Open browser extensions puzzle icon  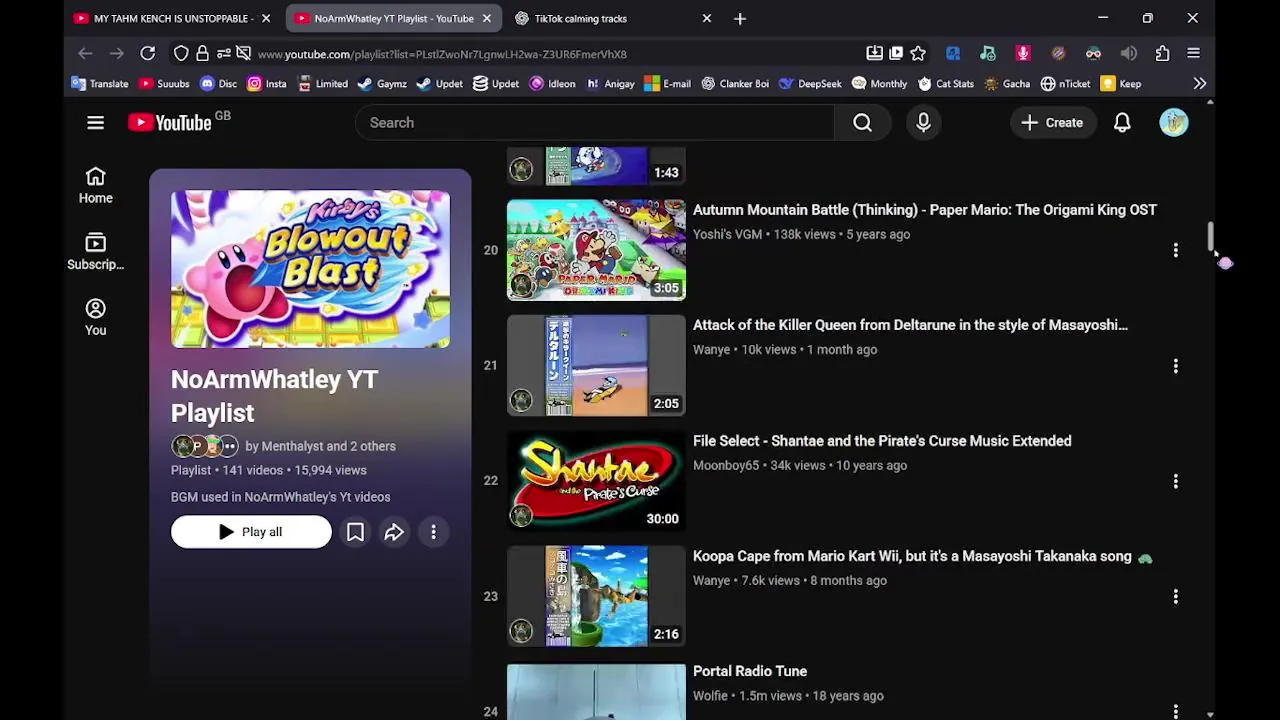click(x=1162, y=54)
